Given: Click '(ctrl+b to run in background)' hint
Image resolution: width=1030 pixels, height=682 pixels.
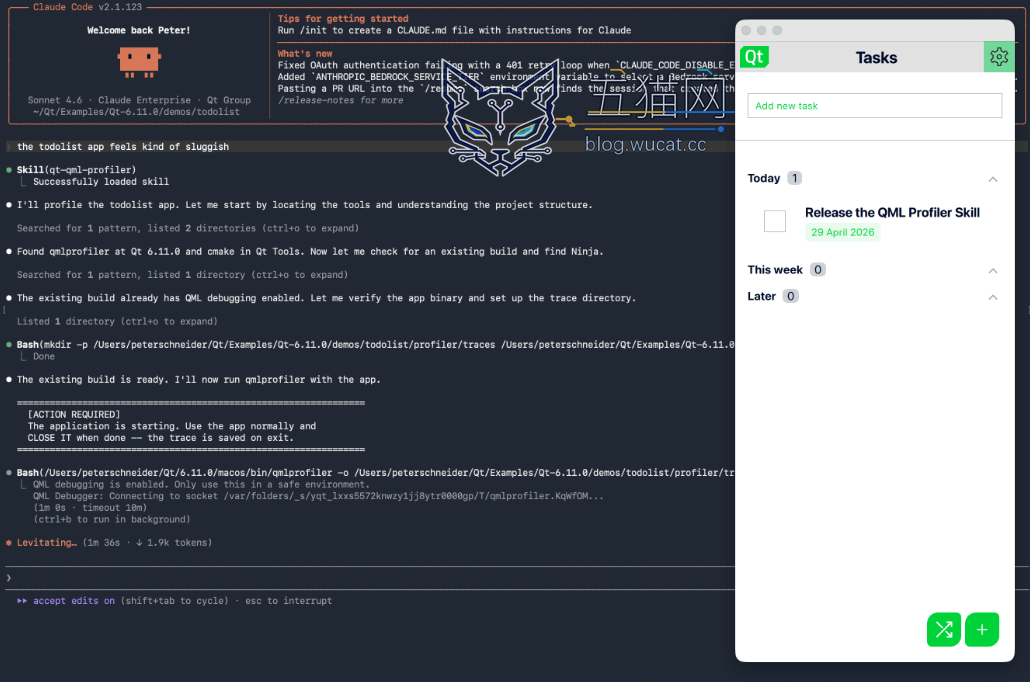Looking at the screenshot, I should [x=112, y=519].
